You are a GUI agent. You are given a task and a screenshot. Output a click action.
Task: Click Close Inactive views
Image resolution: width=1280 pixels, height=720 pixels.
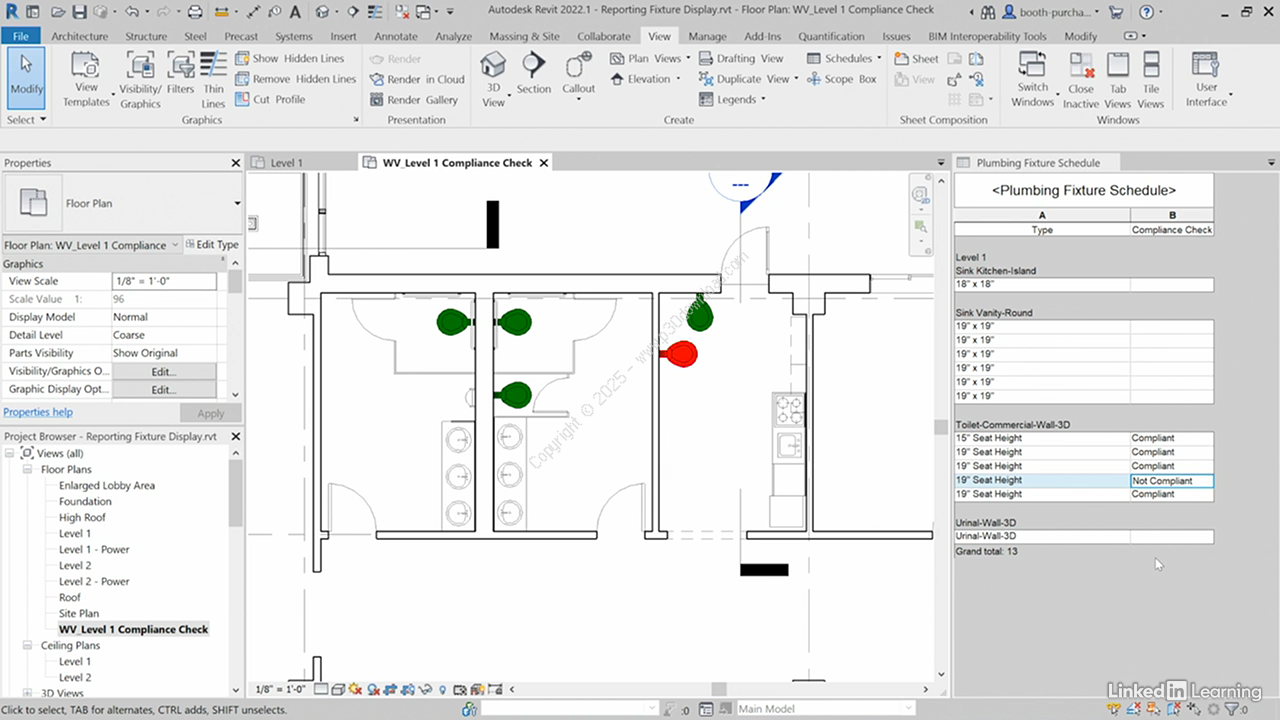(x=1081, y=80)
